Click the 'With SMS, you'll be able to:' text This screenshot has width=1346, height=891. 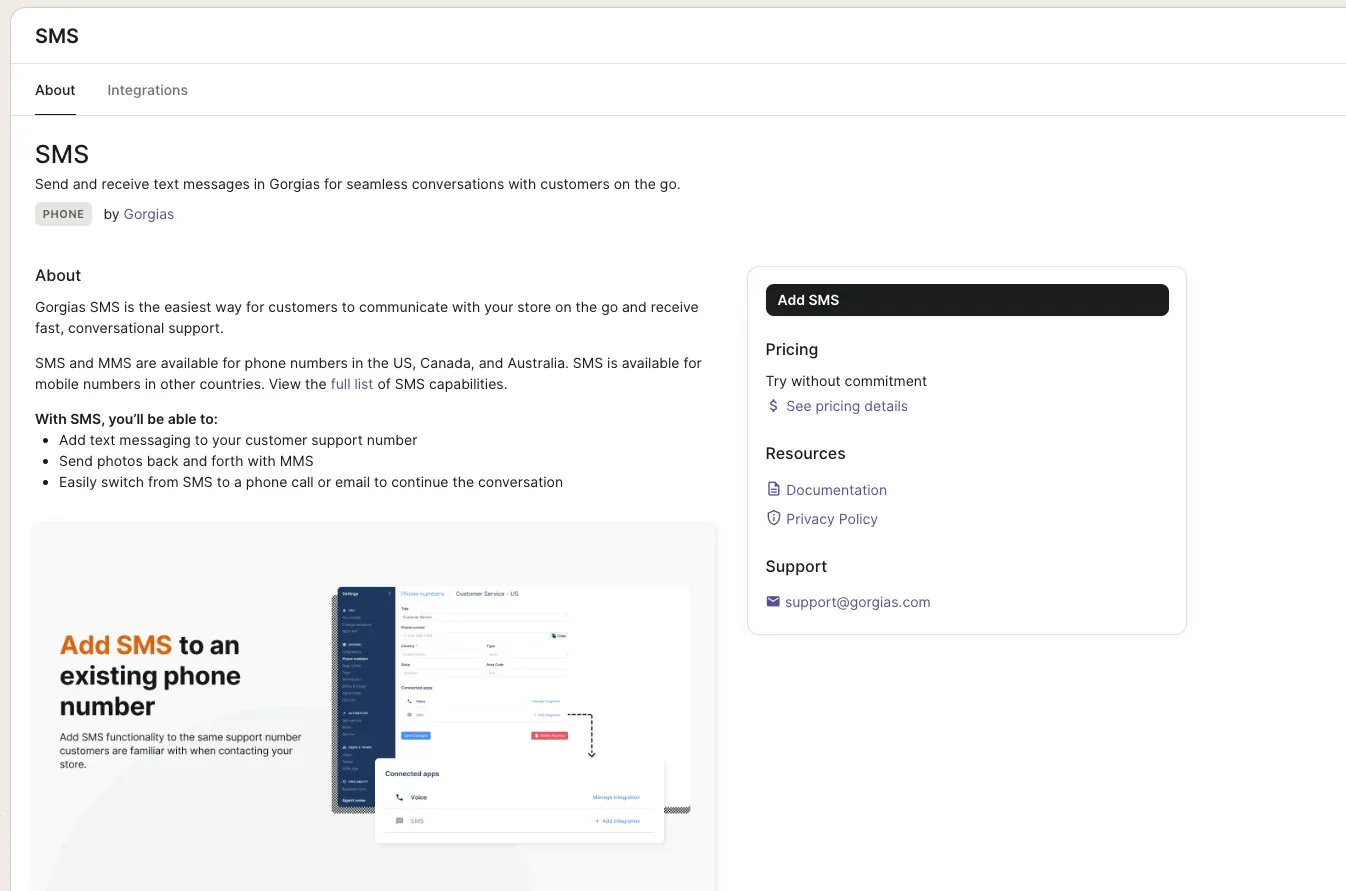coord(126,419)
